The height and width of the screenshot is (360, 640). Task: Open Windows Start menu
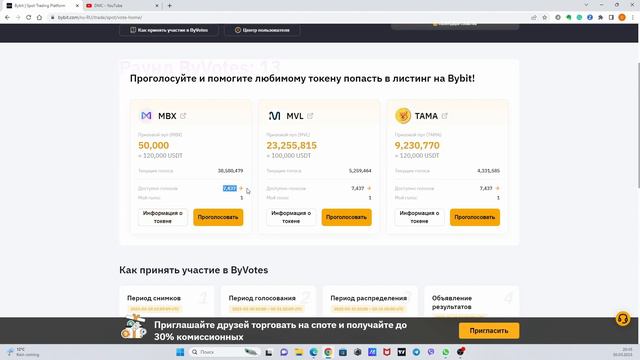(x=180, y=352)
